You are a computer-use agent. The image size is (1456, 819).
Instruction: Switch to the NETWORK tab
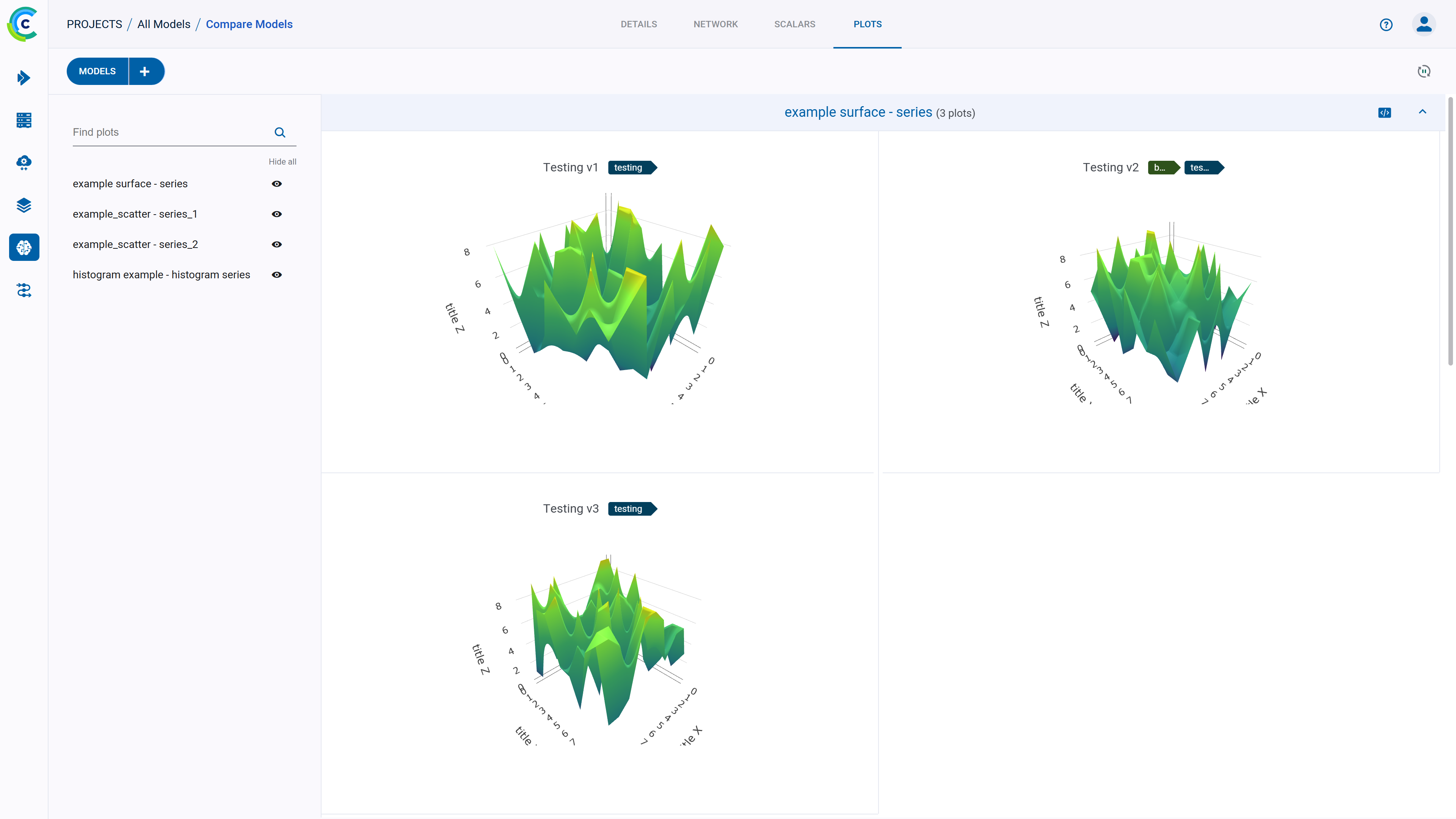[x=716, y=24]
